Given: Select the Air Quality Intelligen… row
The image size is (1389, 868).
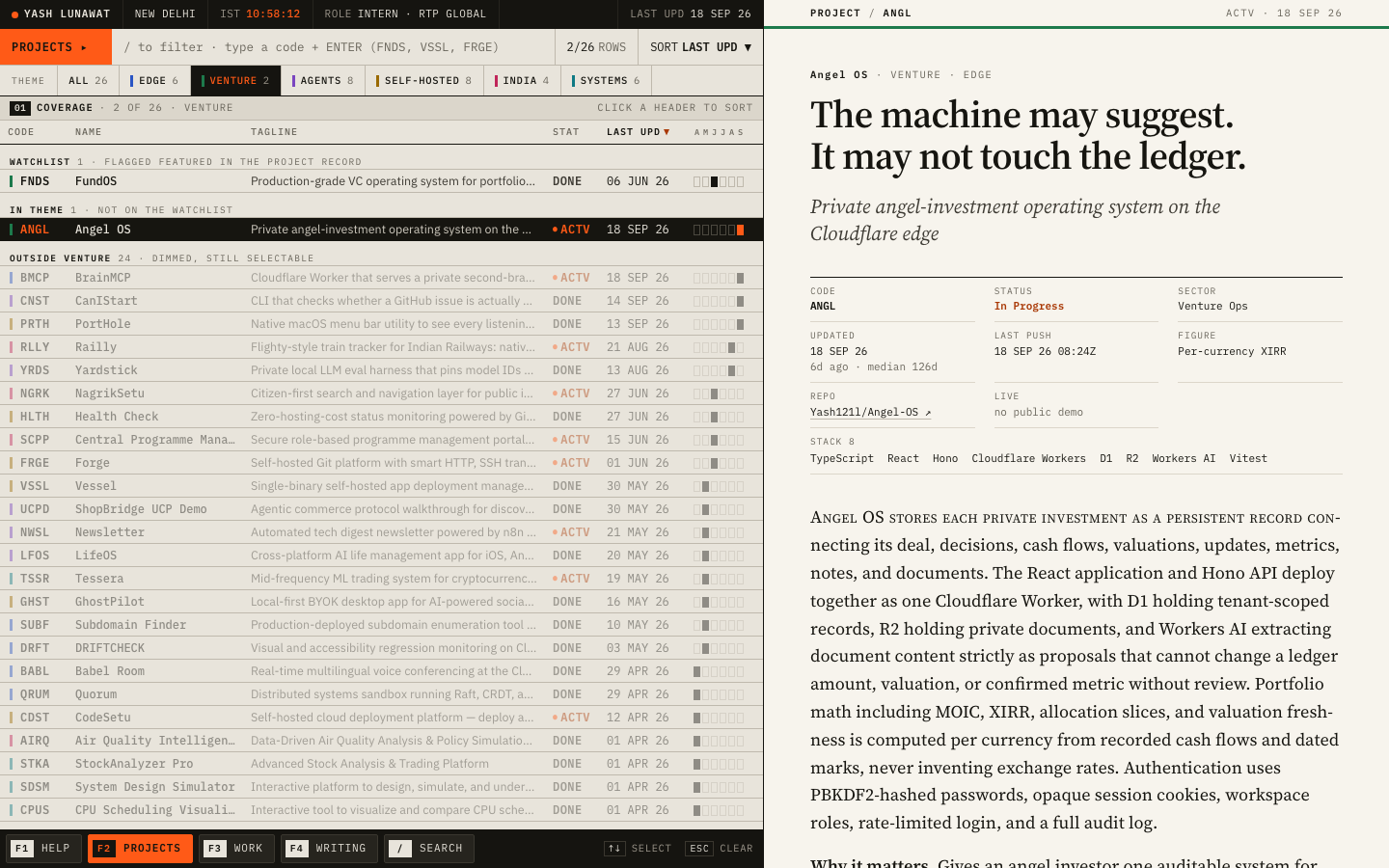Looking at the screenshot, I should [381, 741].
